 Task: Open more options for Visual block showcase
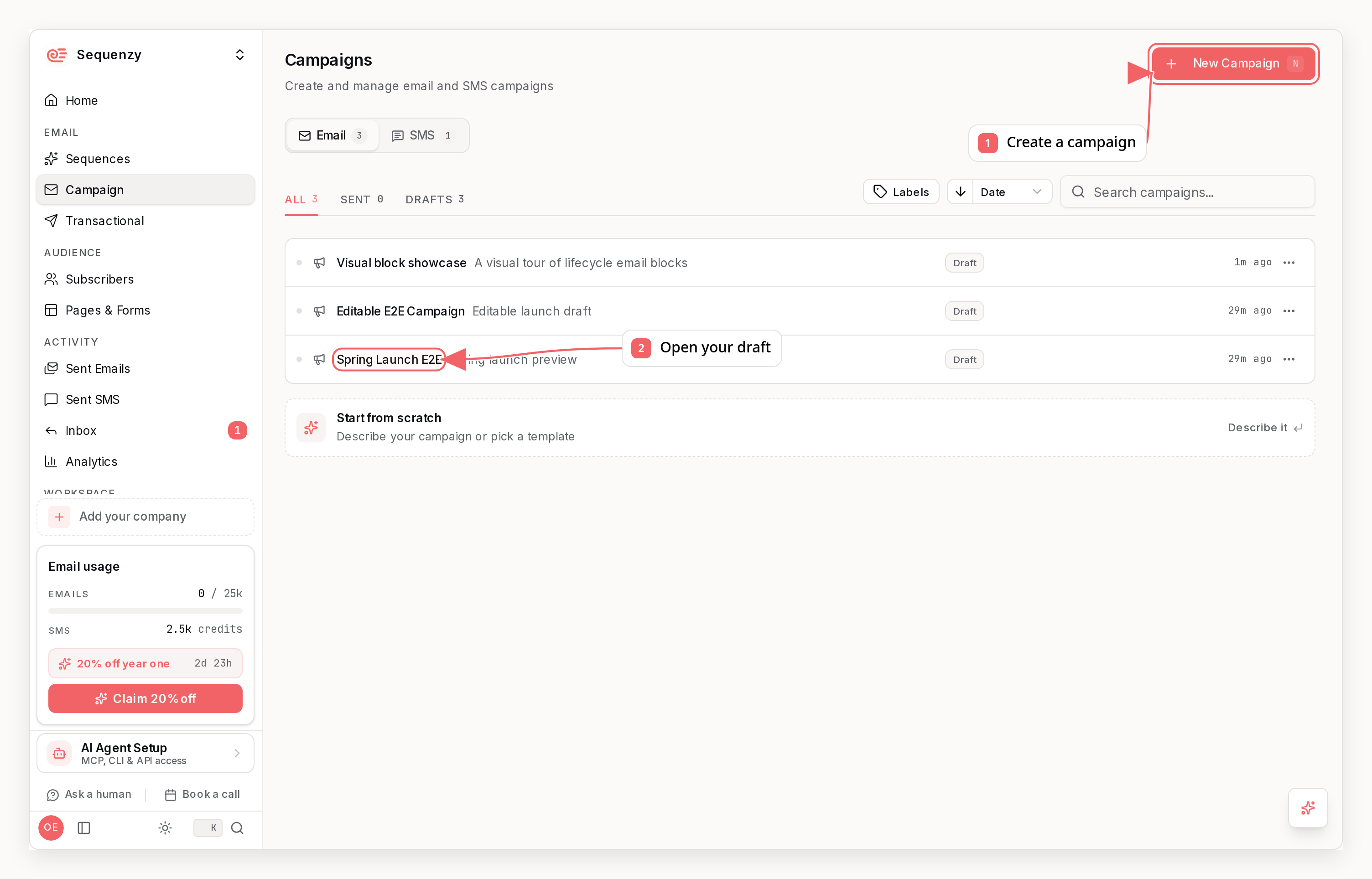click(x=1289, y=263)
